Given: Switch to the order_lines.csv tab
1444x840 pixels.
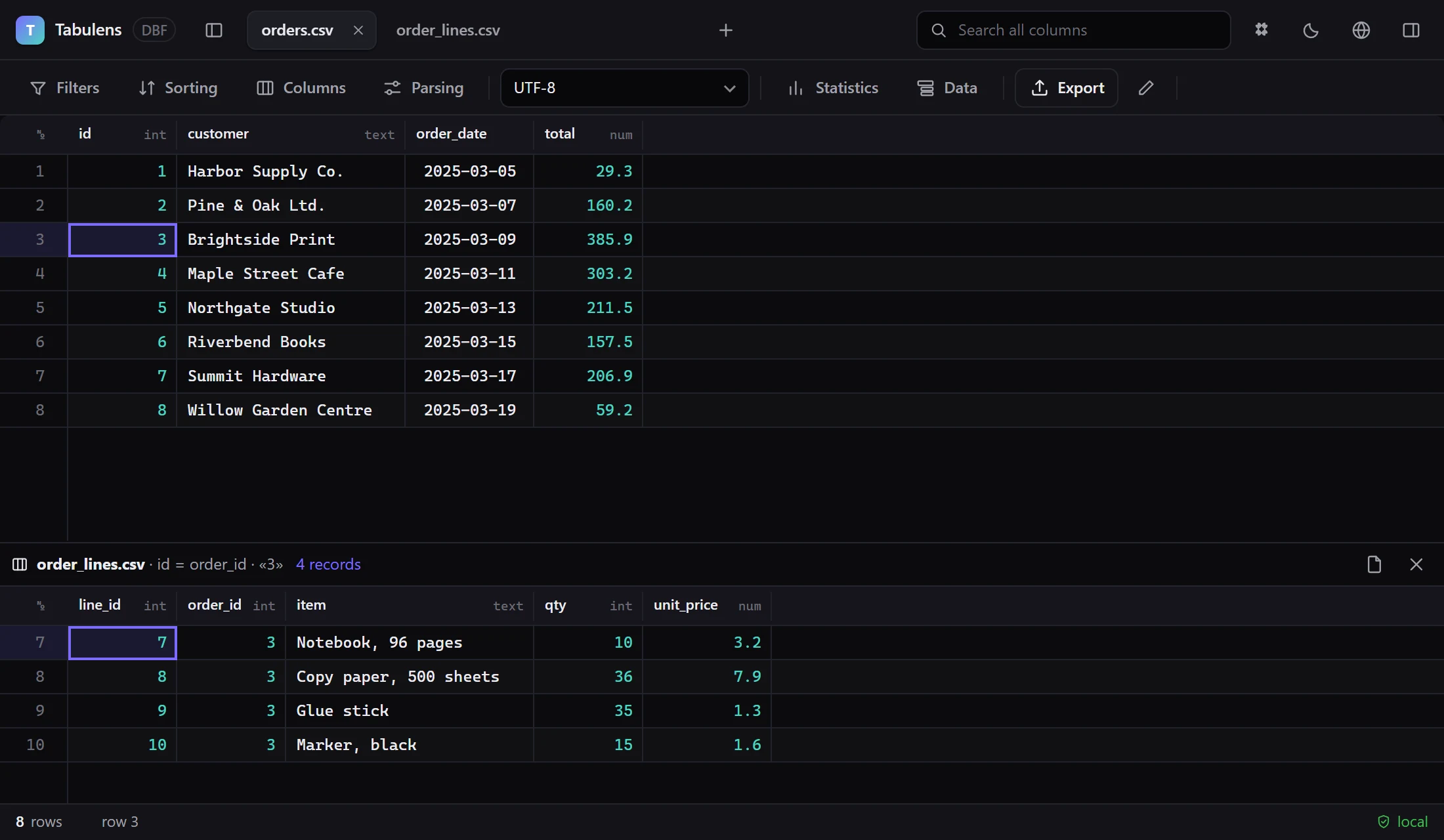Looking at the screenshot, I should [x=448, y=30].
